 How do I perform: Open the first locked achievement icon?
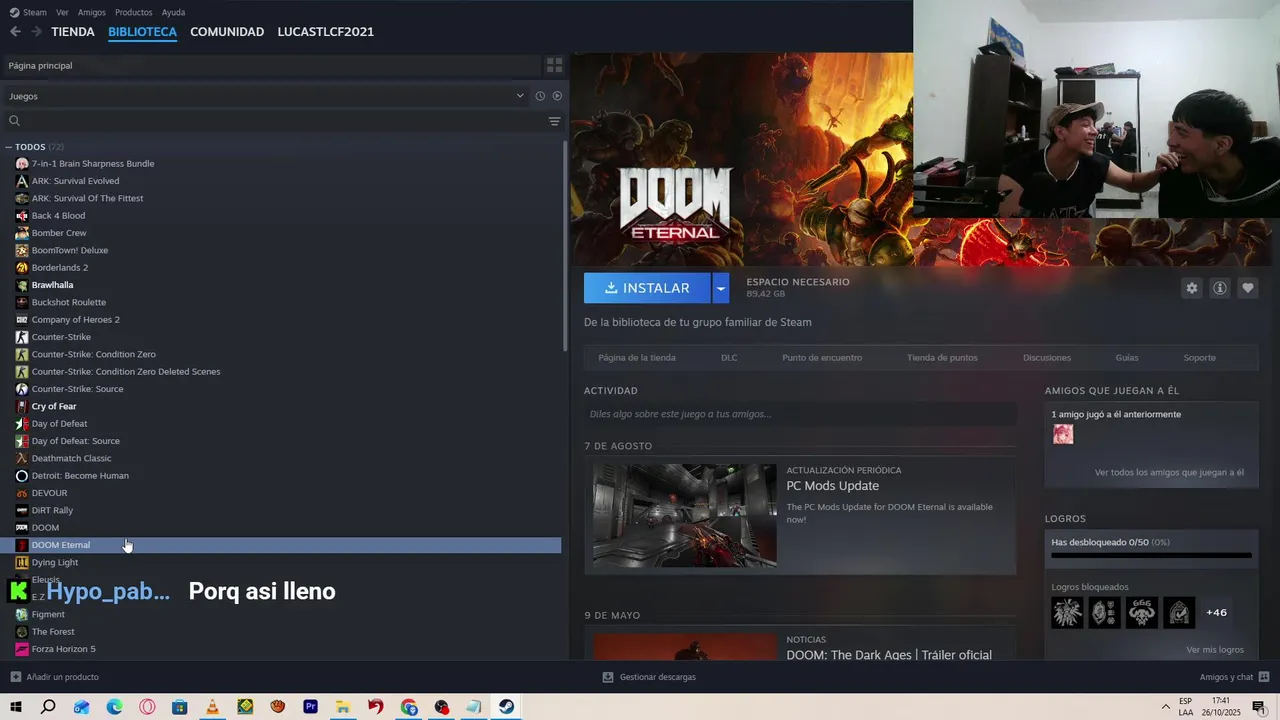[1067, 612]
